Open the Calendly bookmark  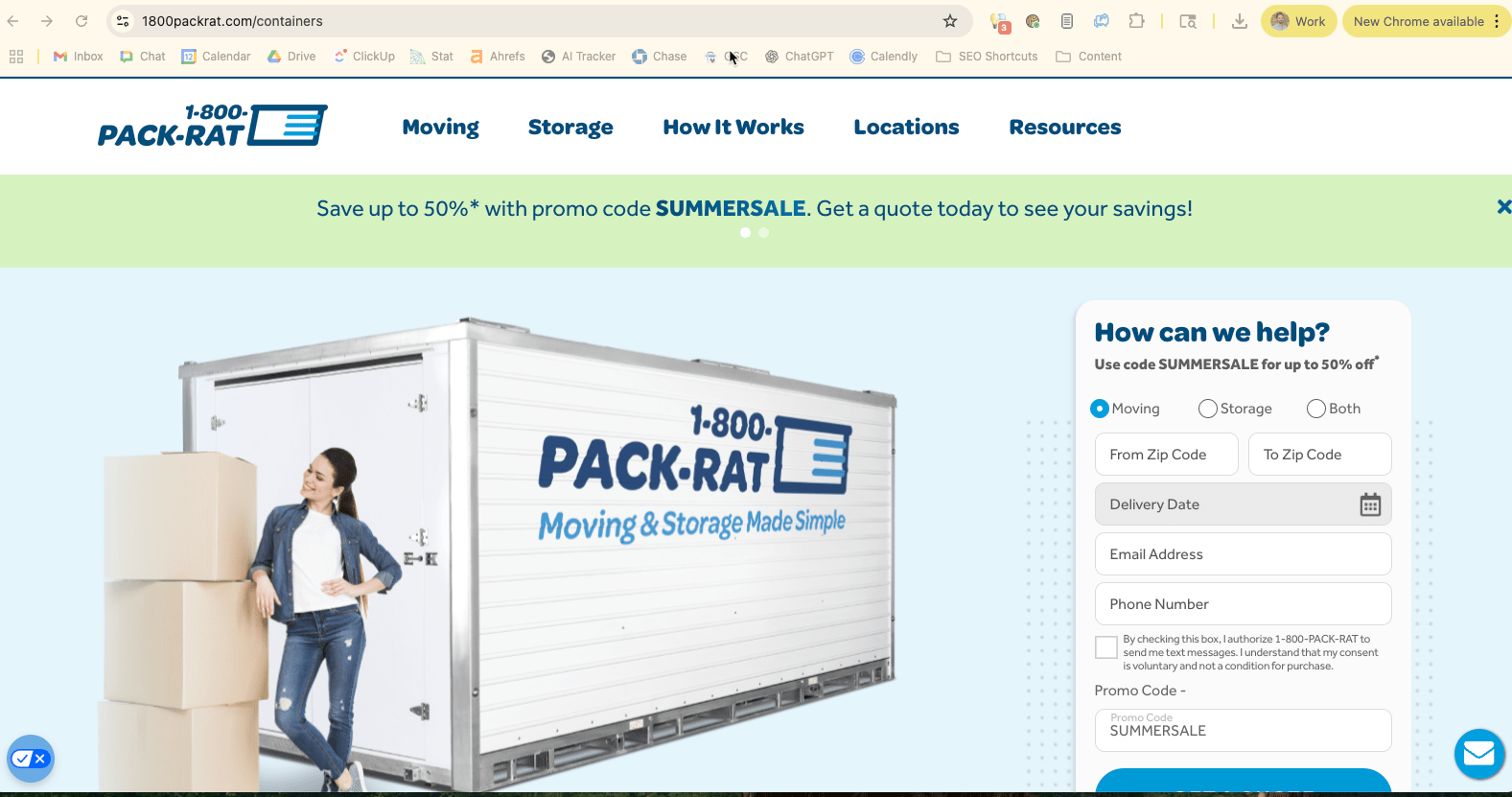tap(884, 57)
